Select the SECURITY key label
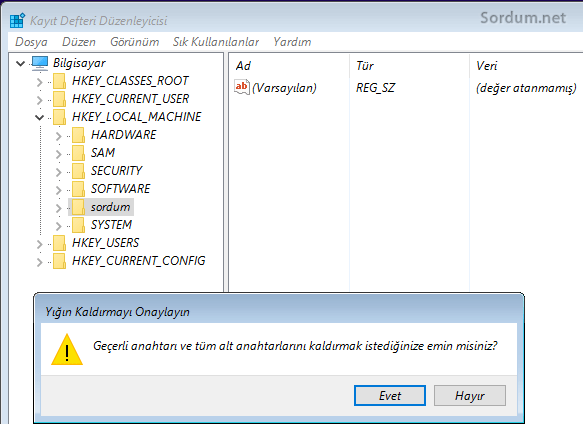The width and height of the screenshot is (583, 424). click(116, 171)
